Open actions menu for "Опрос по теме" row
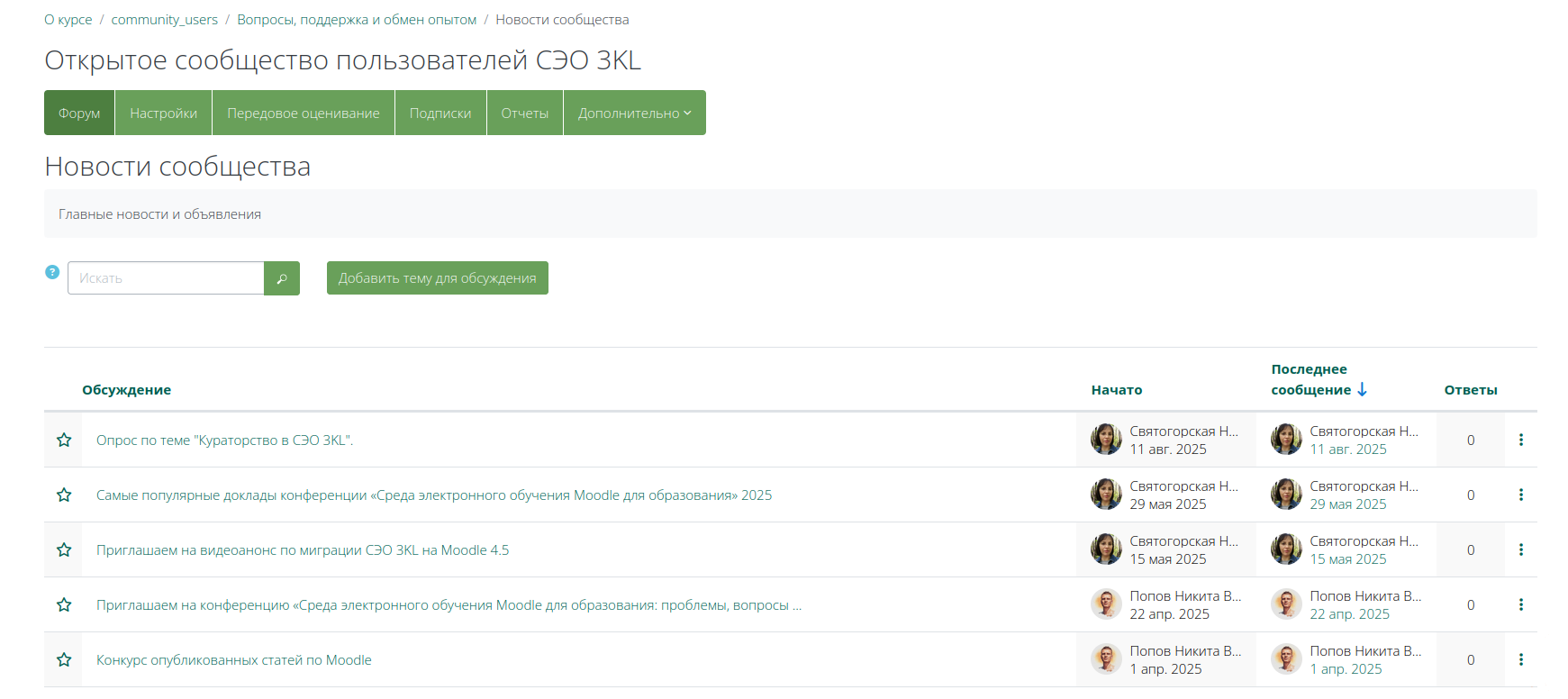This screenshot has width=1568, height=699. pos(1520,440)
